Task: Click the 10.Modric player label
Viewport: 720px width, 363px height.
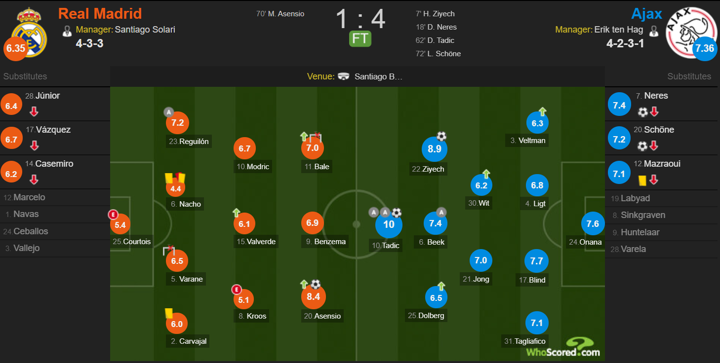Action: (253, 167)
